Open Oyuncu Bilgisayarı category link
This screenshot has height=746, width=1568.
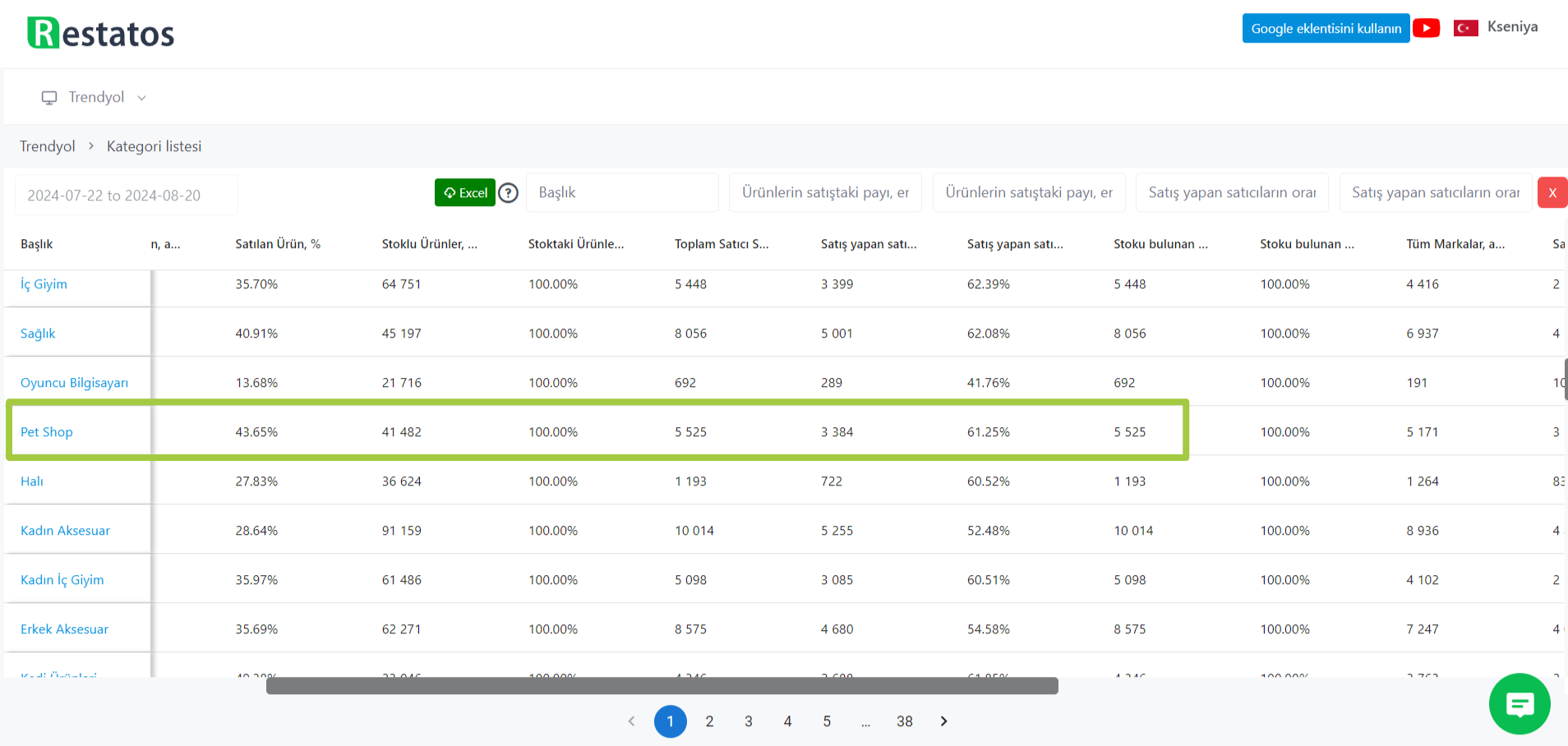tap(74, 383)
